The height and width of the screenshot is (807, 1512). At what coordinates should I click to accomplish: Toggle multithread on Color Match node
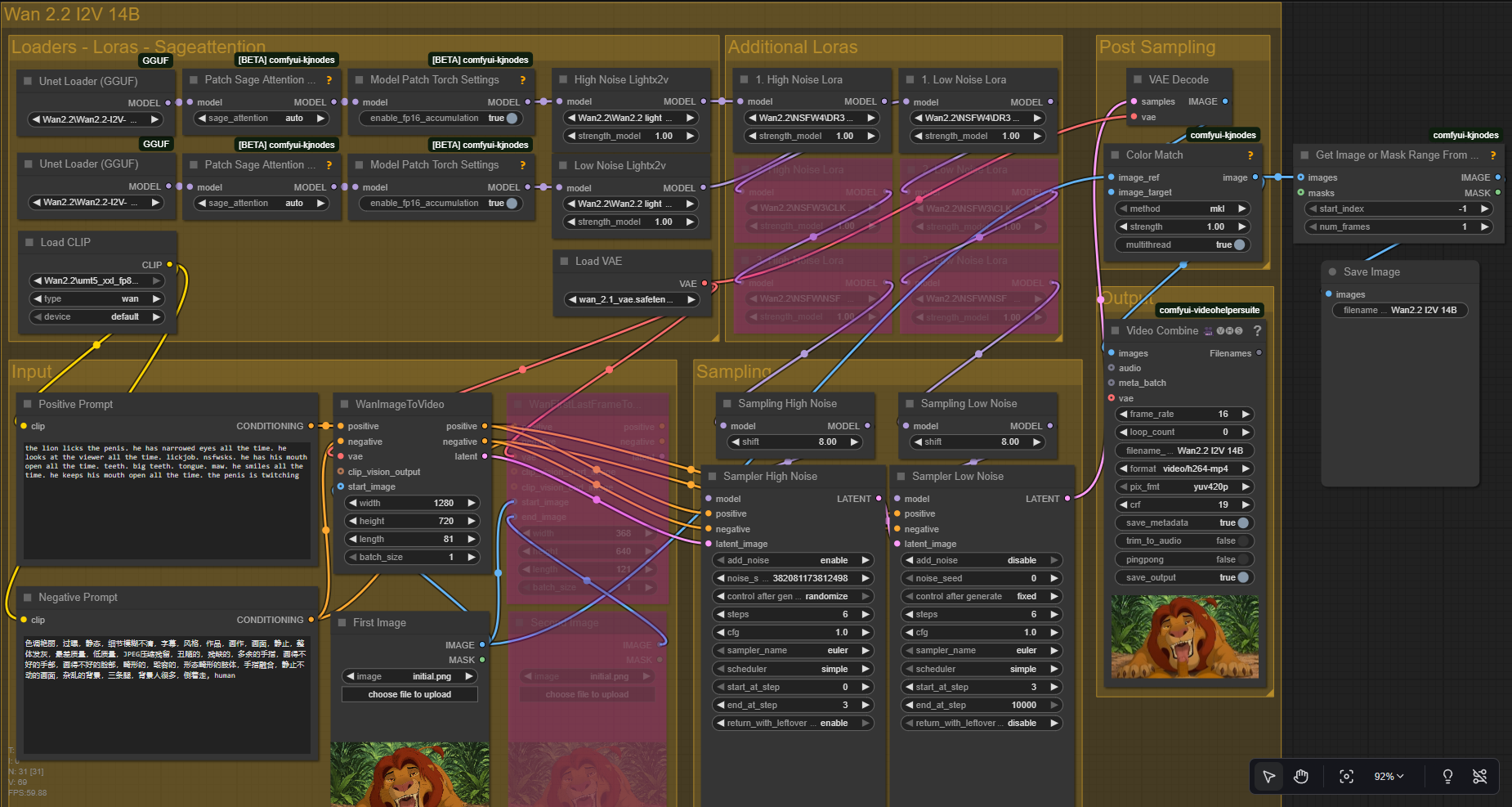coord(1238,244)
